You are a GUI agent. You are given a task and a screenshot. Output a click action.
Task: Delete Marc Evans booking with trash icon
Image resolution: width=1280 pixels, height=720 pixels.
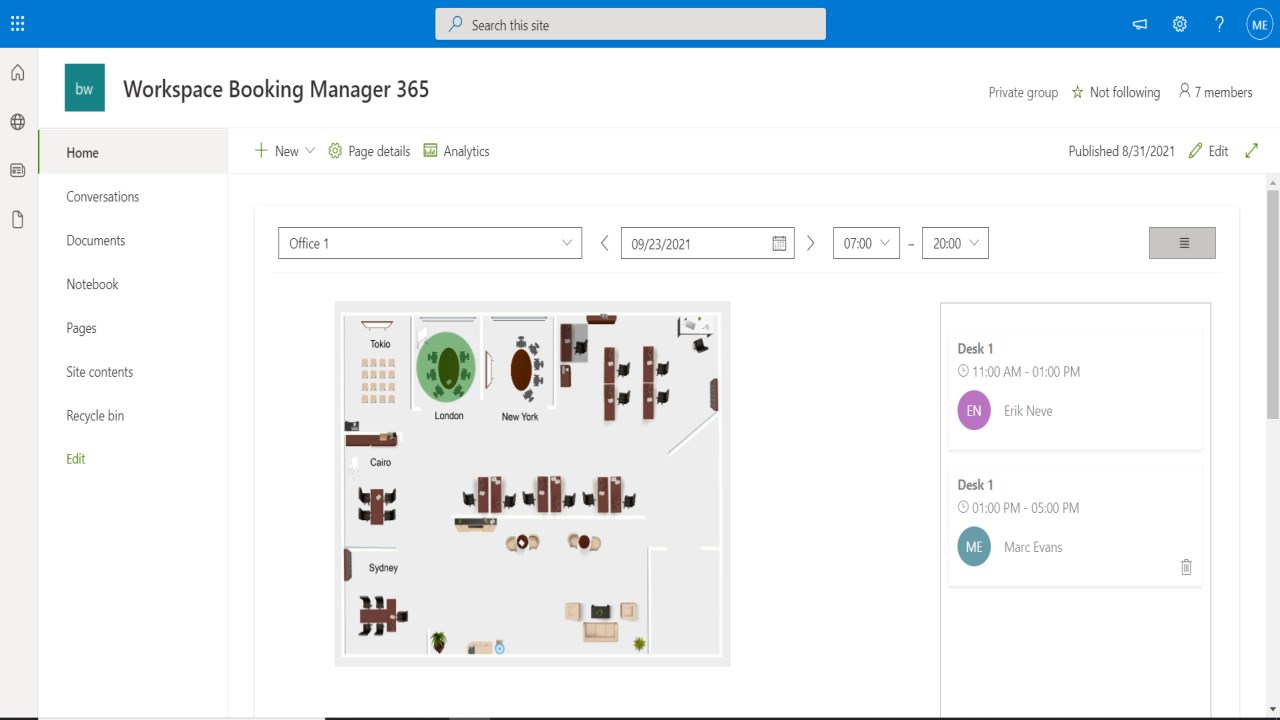(x=1186, y=567)
